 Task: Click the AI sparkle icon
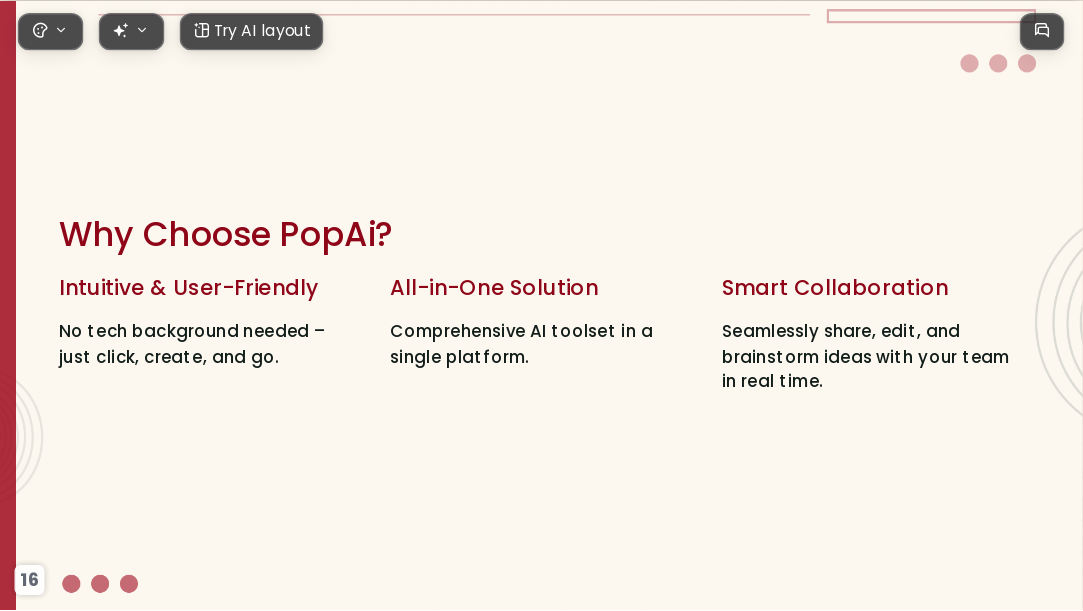tap(121, 30)
